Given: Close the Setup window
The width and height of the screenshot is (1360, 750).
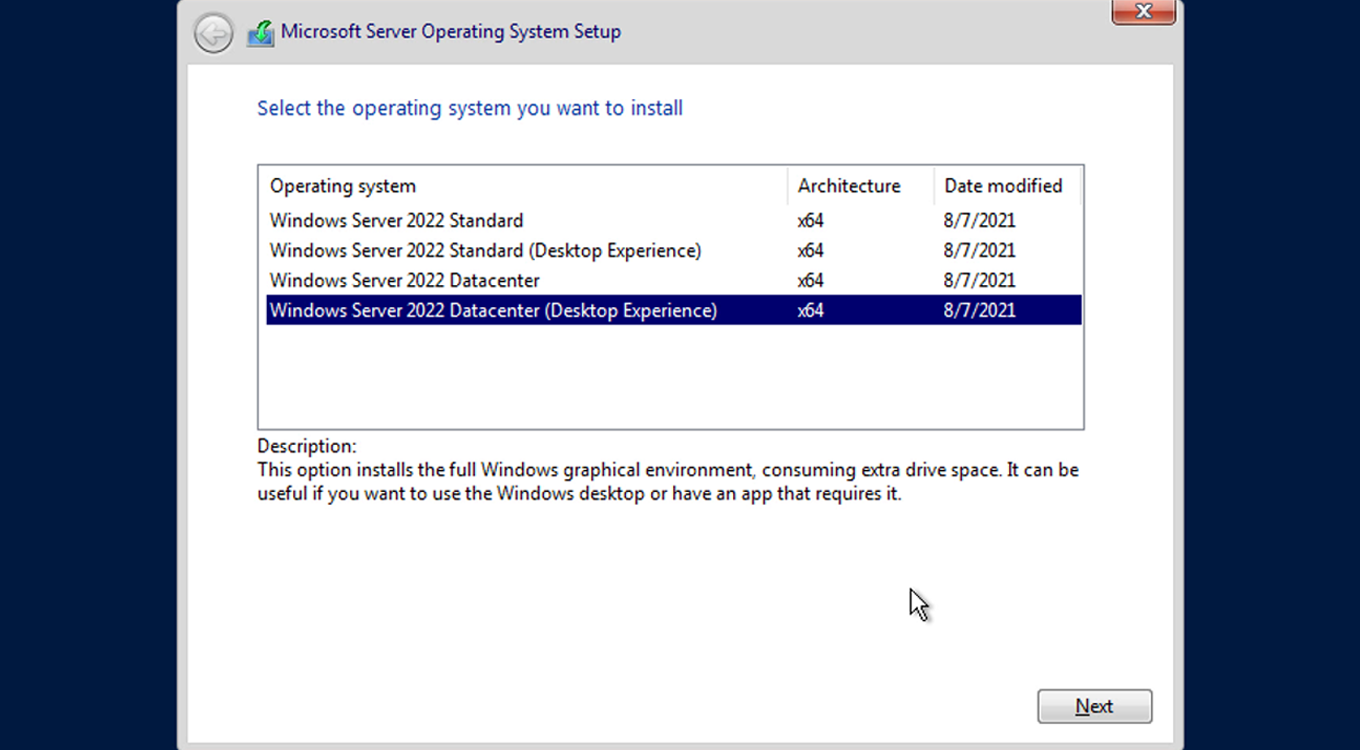Looking at the screenshot, I should pos(1143,11).
